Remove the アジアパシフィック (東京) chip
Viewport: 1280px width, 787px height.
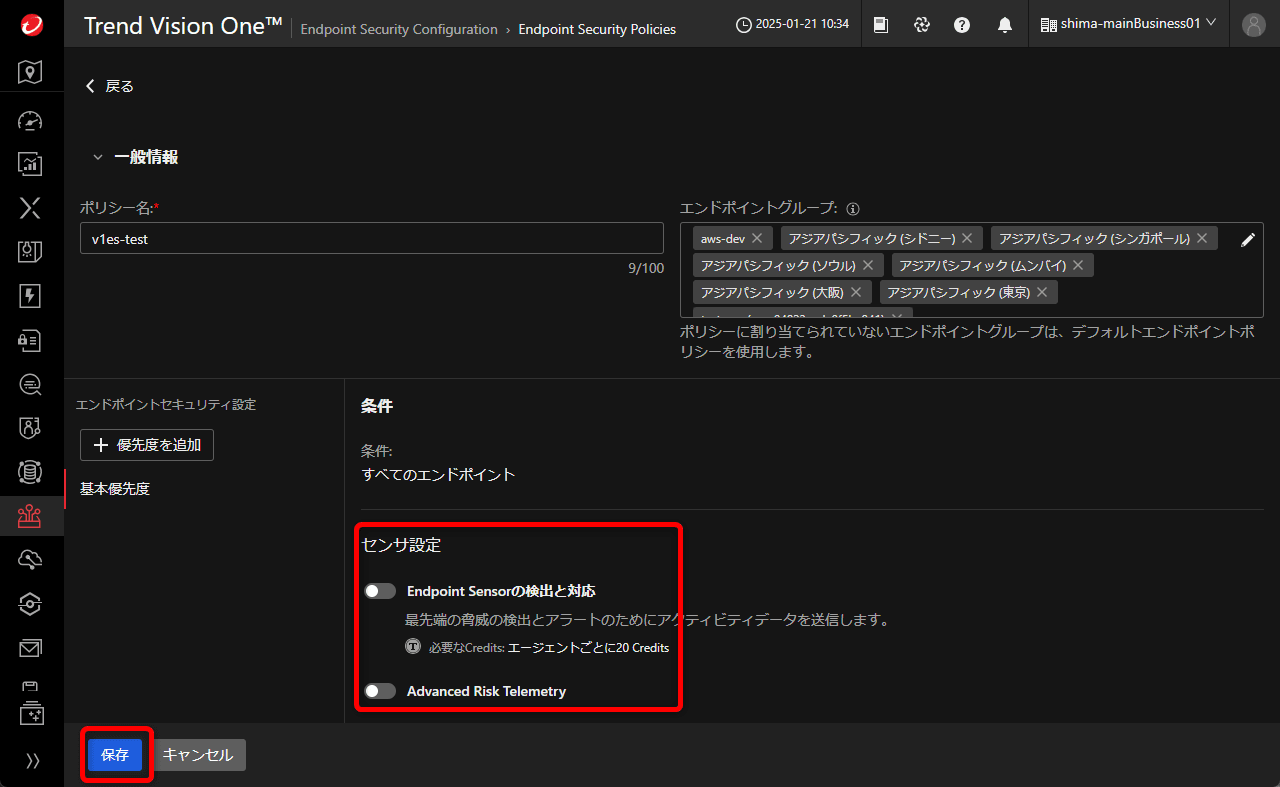tap(1041, 292)
